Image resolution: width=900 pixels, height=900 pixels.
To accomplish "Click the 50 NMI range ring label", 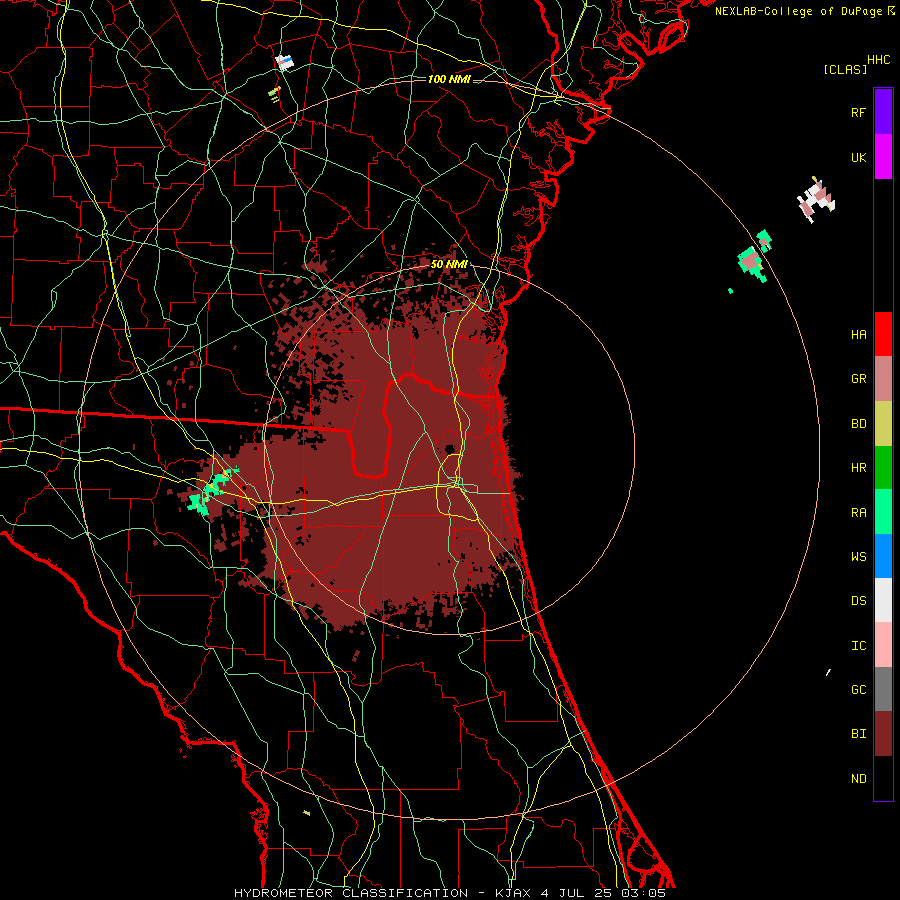I will 449,264.
